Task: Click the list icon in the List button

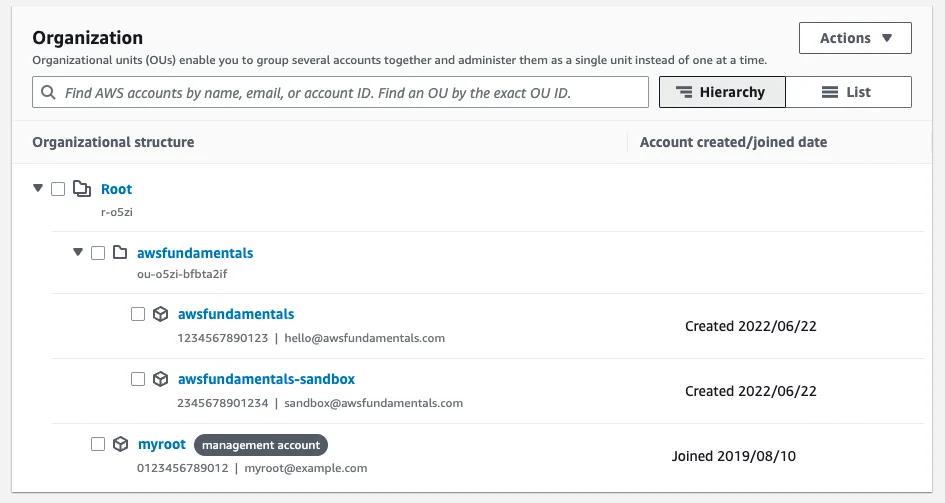Action: tap(830, 92)
